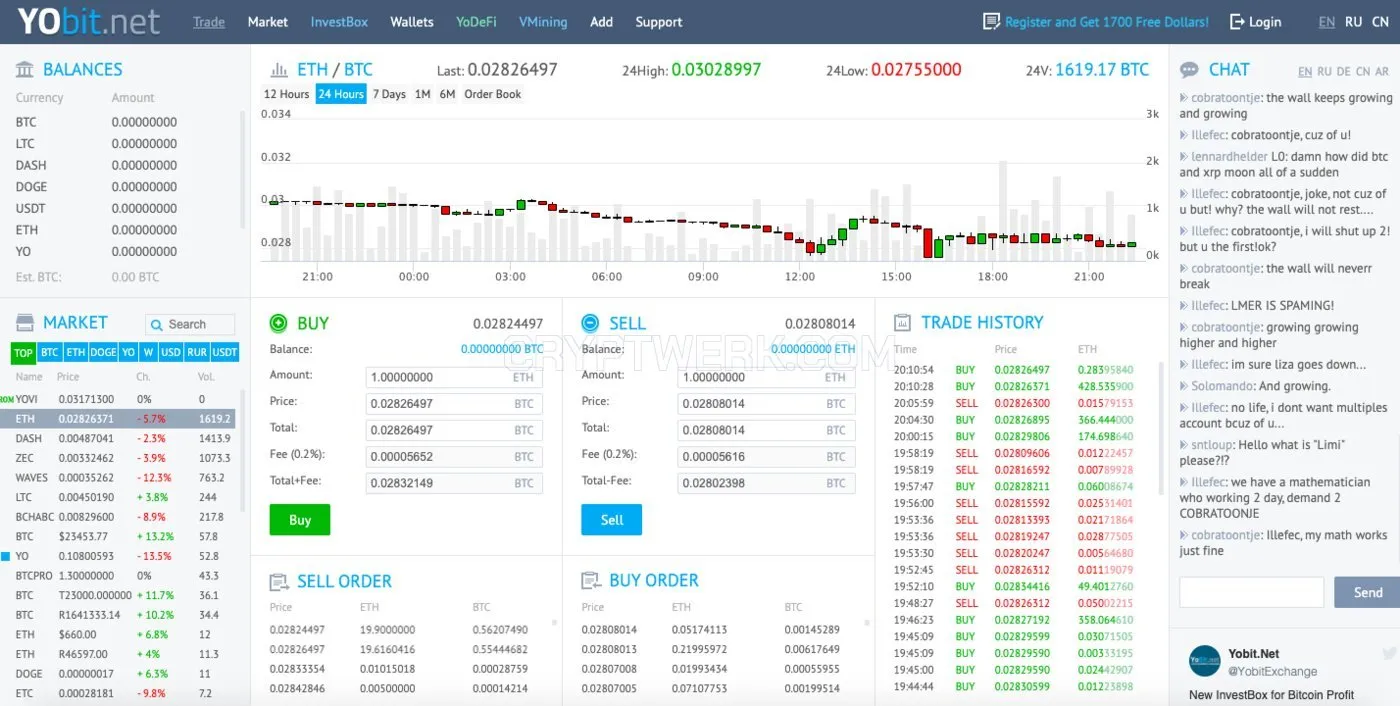Select the BTC market filter tab

tap(50, 353)
